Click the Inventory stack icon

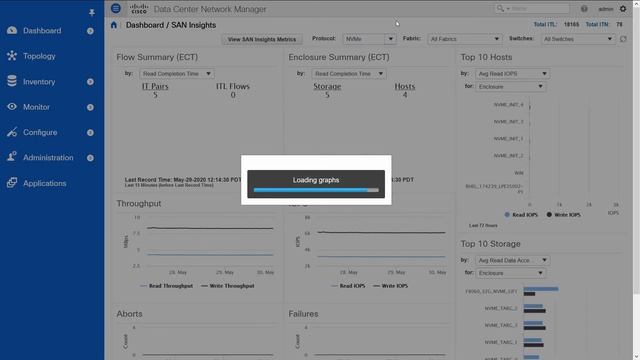pos(12,81)
